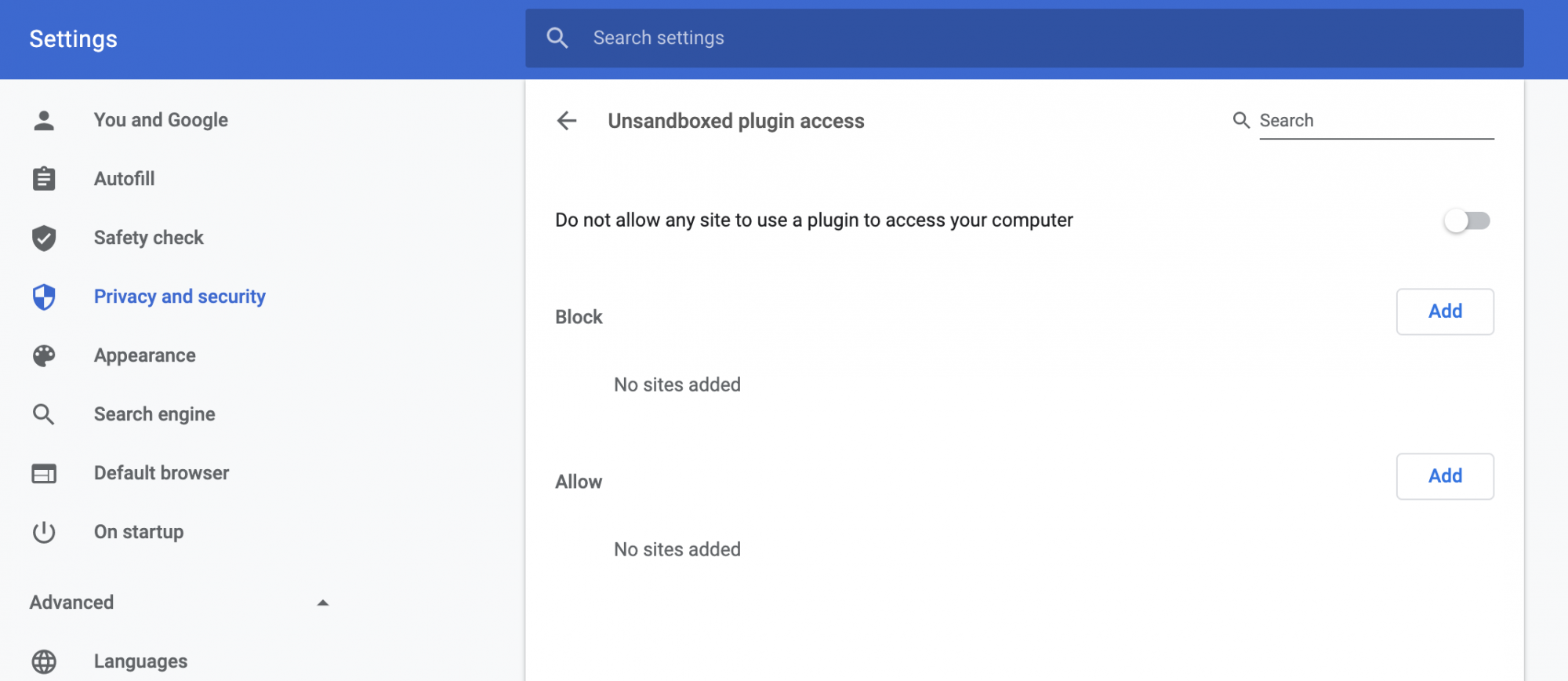Screen dimensions: 1568x681
Task: Click the Default browser window icon
Action: pyautogui.click(x=44, y=473)
